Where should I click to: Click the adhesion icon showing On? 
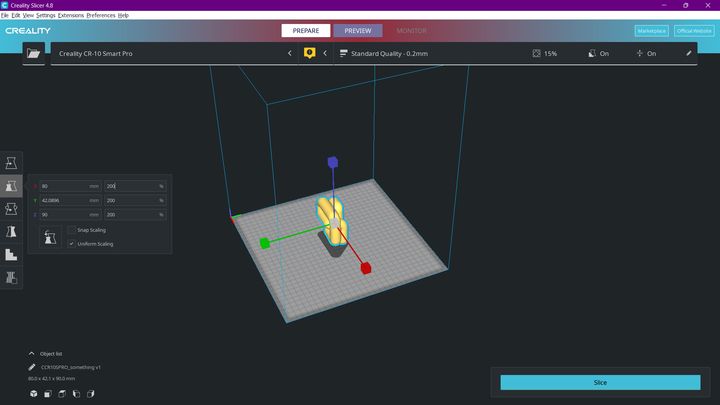[640, 53]
